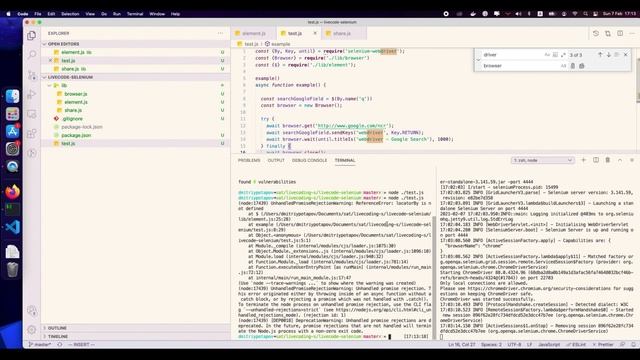640x360 pixels.
Task: Click the Prettier status bar item
Action: click(603, 344)
